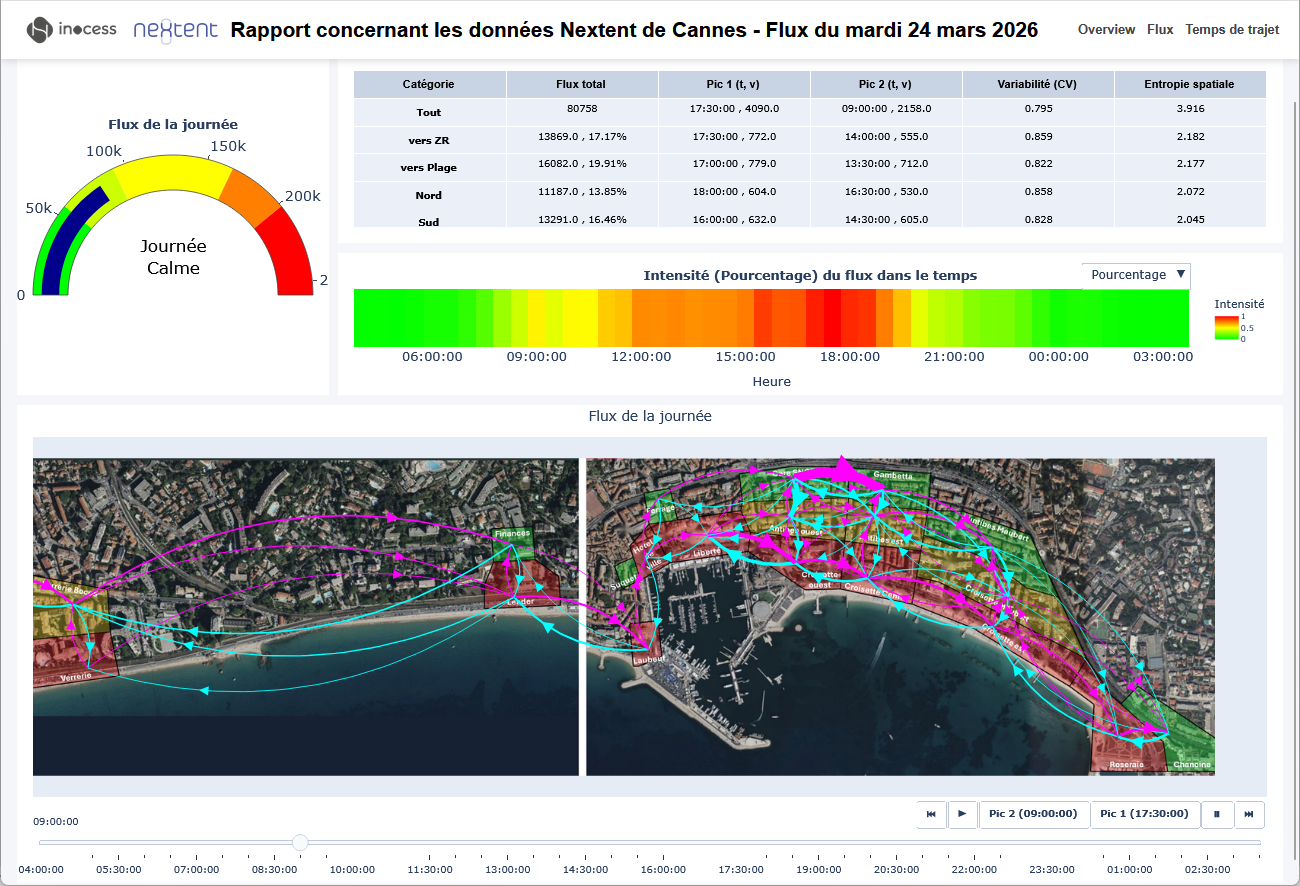Open the Temps de trajet page

(x=1232, y=30)
